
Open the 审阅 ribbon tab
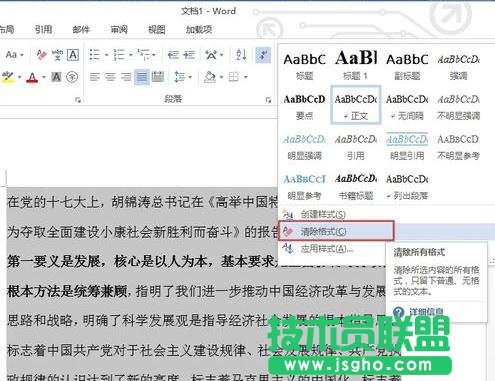[x=119, y=29]
